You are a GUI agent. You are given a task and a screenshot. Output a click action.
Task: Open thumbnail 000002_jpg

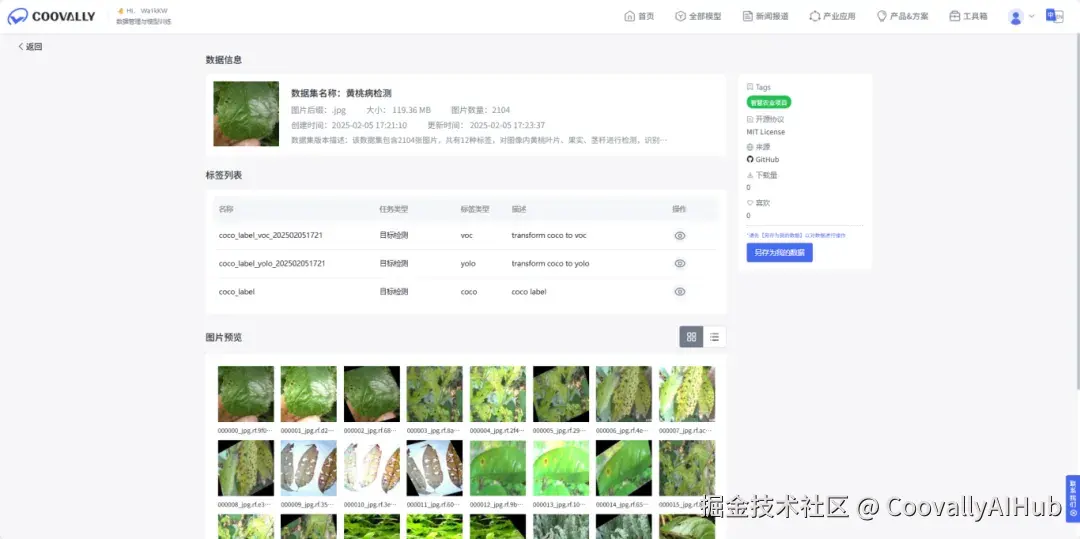(372, 394)
